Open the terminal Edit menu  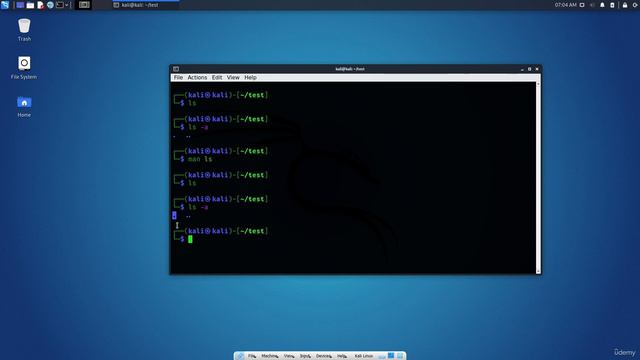217,78
